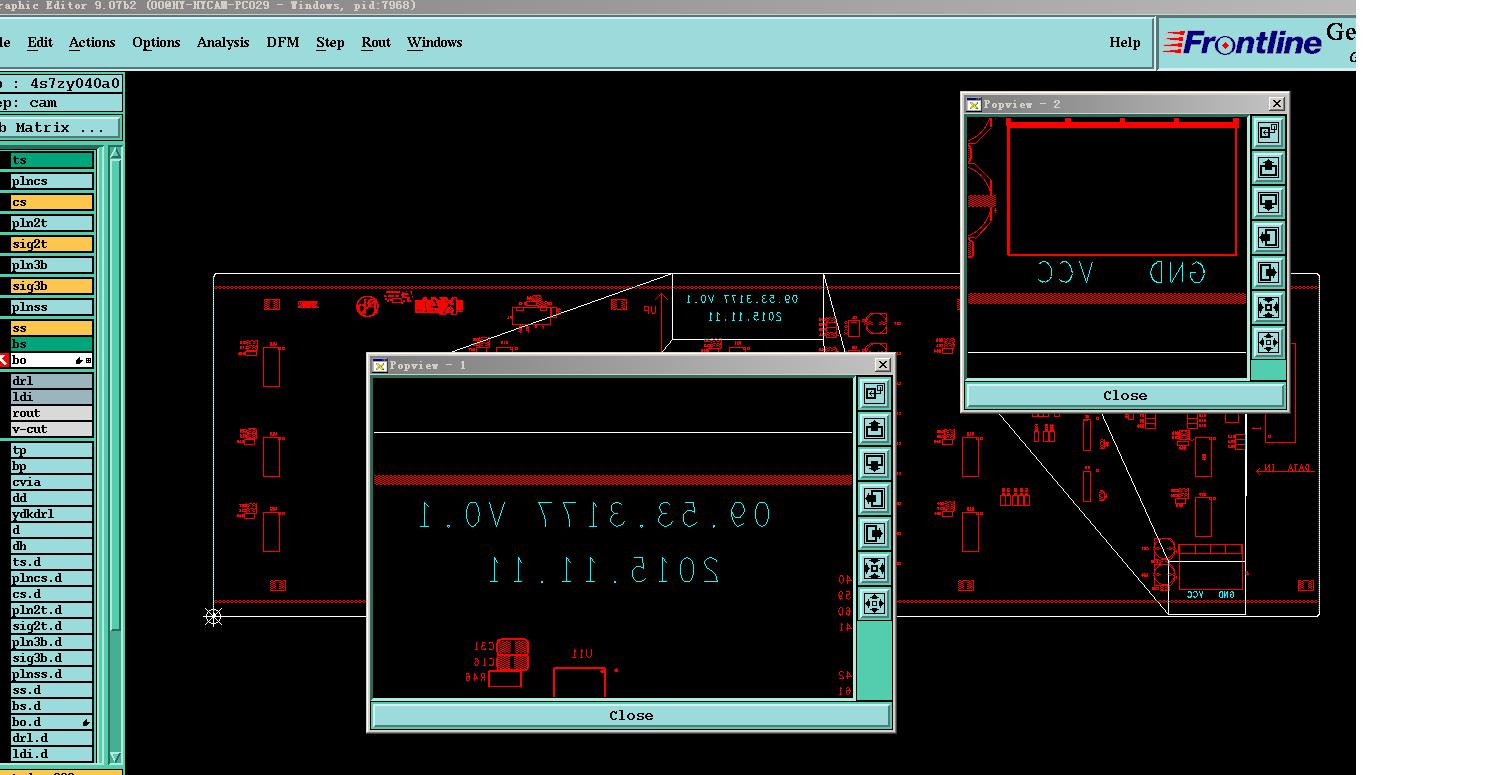Click the top icon in Popview 2 toolbar
The image size is (1510, 775).
point(1268,133)
